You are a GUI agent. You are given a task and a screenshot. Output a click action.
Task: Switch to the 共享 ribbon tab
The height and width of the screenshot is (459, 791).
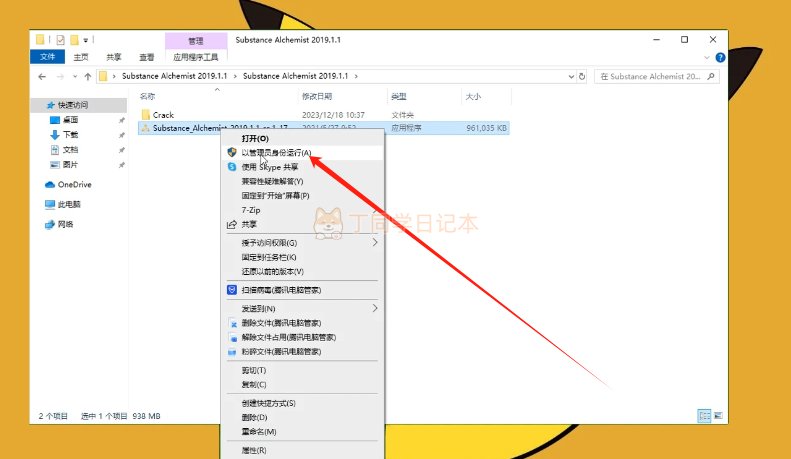(x=114, y=57)
